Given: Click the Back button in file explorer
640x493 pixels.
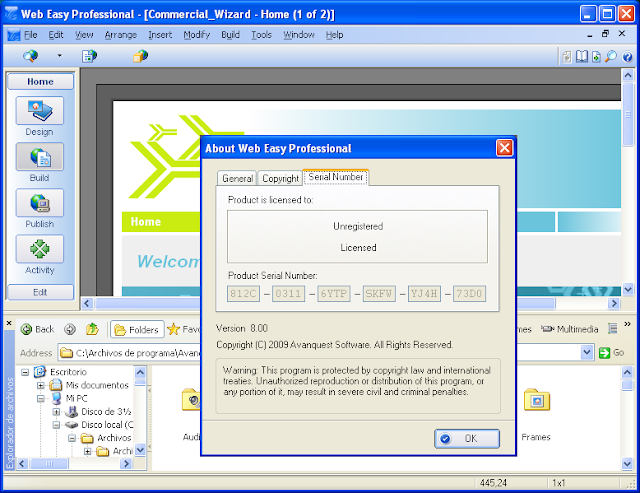Looking at the screenshot, I should [x=37, y=329].
